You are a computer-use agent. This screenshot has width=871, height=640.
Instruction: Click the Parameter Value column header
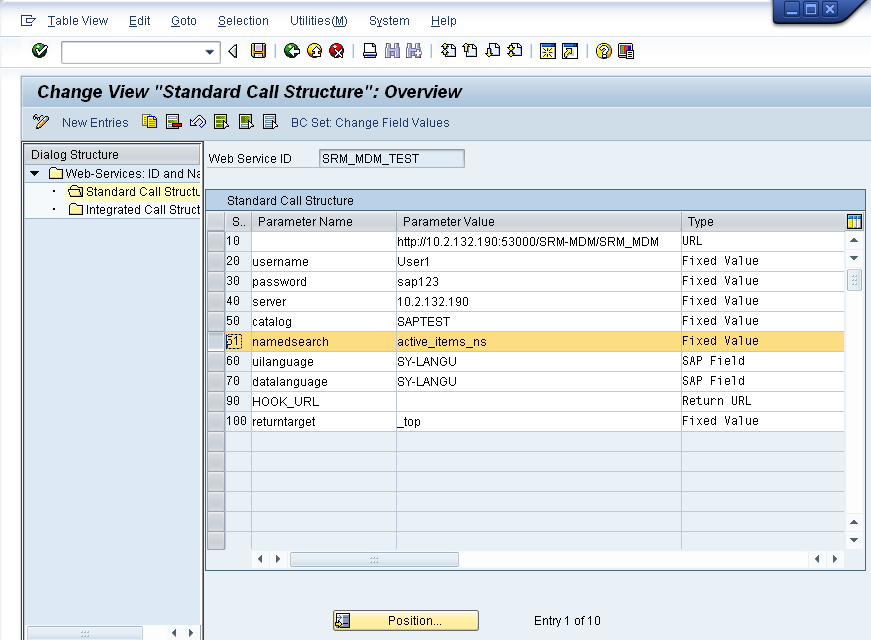pos(539,222)
